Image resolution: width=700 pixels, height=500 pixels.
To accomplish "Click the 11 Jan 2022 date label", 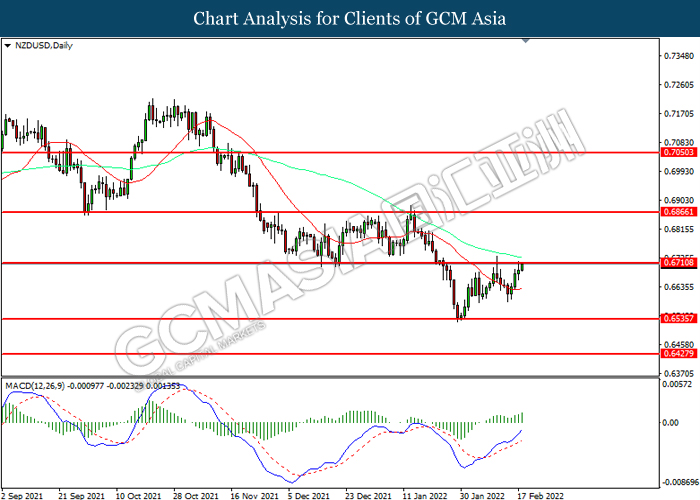I will [425, 496].
